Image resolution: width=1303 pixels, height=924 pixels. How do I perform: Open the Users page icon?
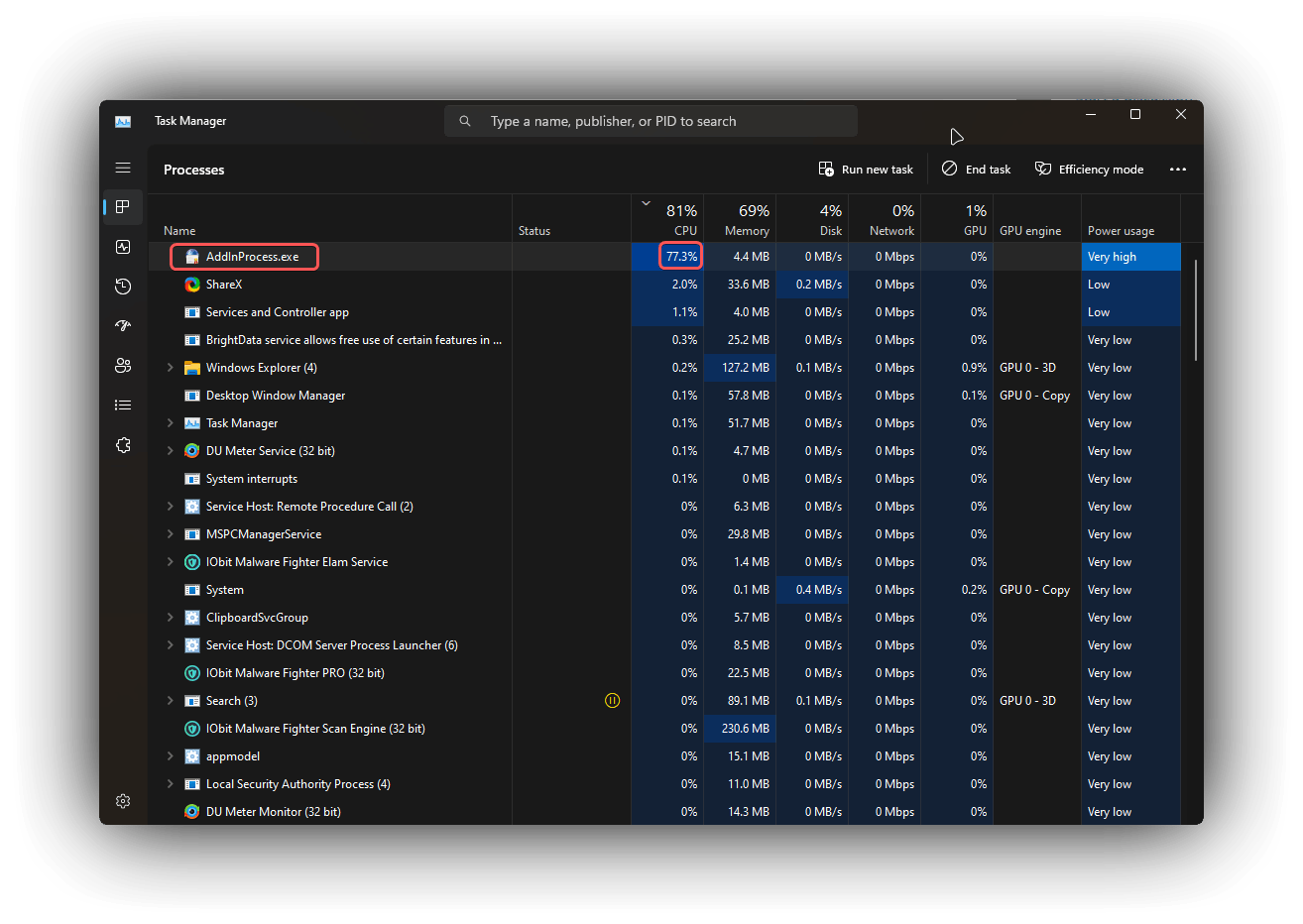pos(123,366)
